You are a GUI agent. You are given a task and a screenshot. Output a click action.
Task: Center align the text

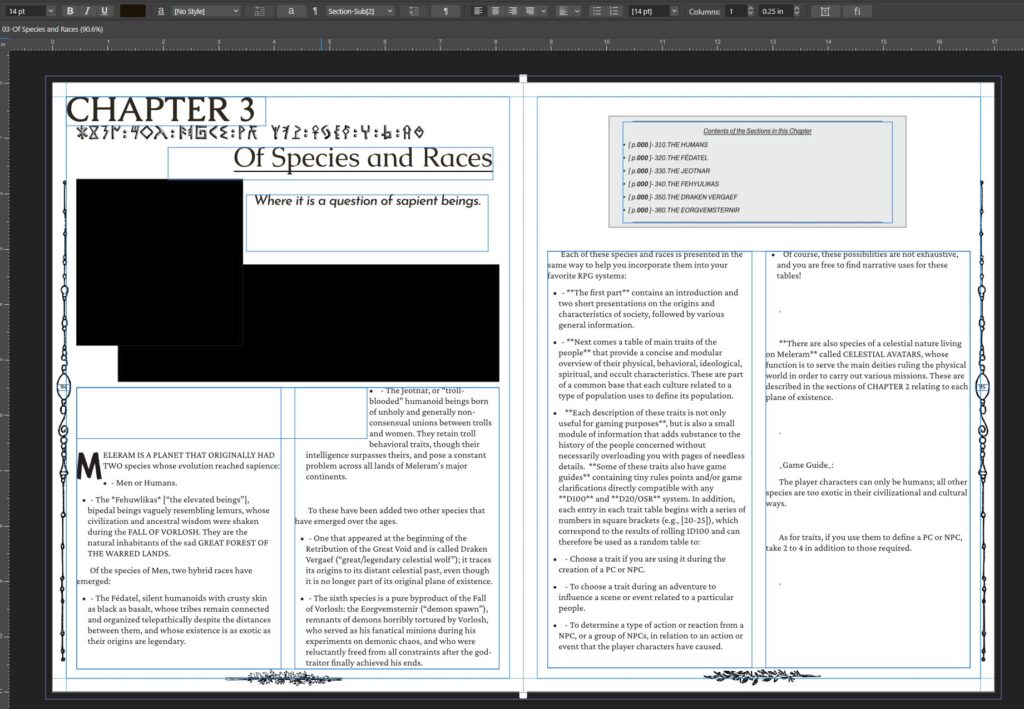click(494, 11)
